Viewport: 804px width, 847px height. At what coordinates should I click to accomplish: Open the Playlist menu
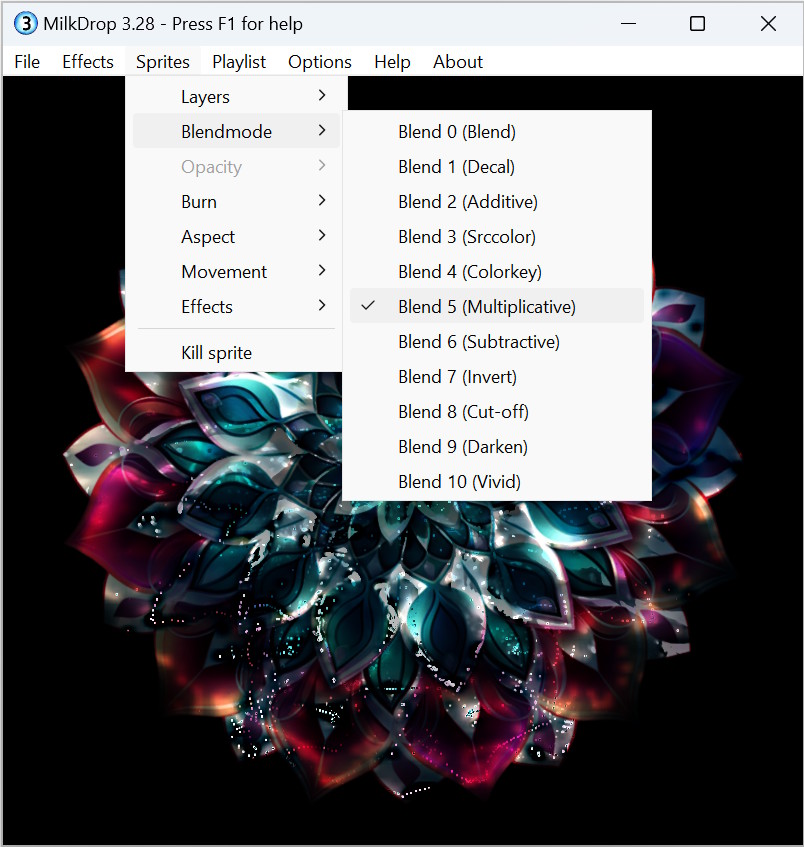(239, 62)
